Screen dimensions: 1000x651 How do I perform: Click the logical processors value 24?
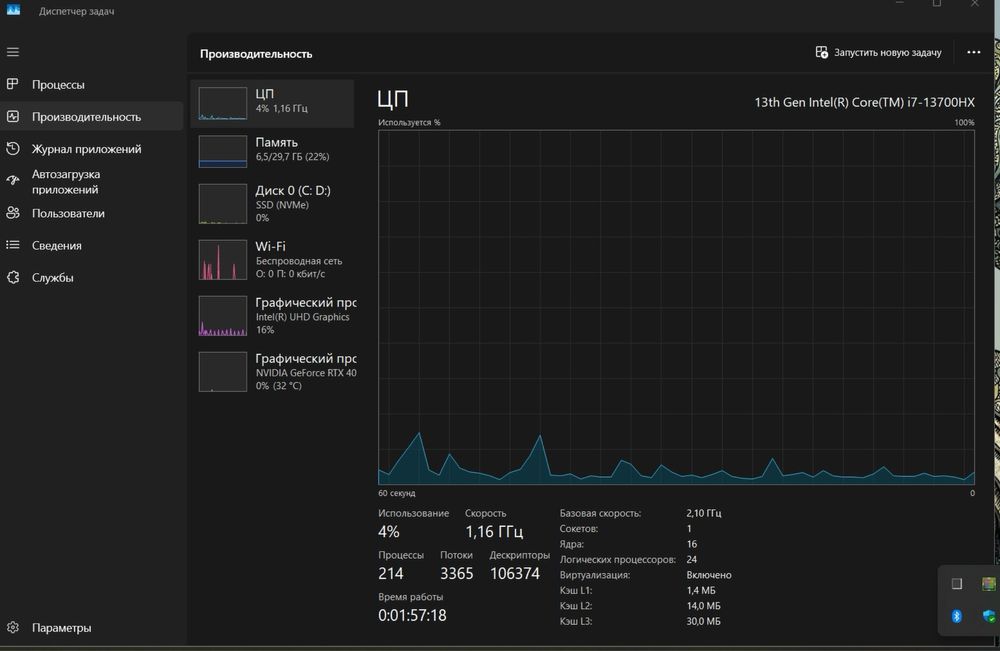click(x=692, y=559)
